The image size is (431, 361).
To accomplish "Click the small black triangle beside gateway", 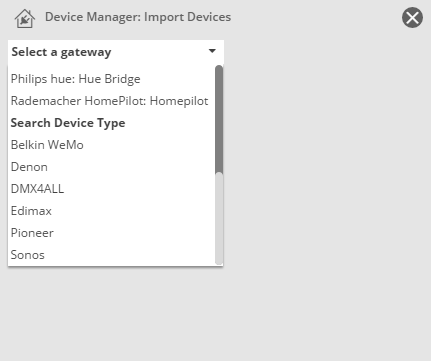I will tap(212, 51).
